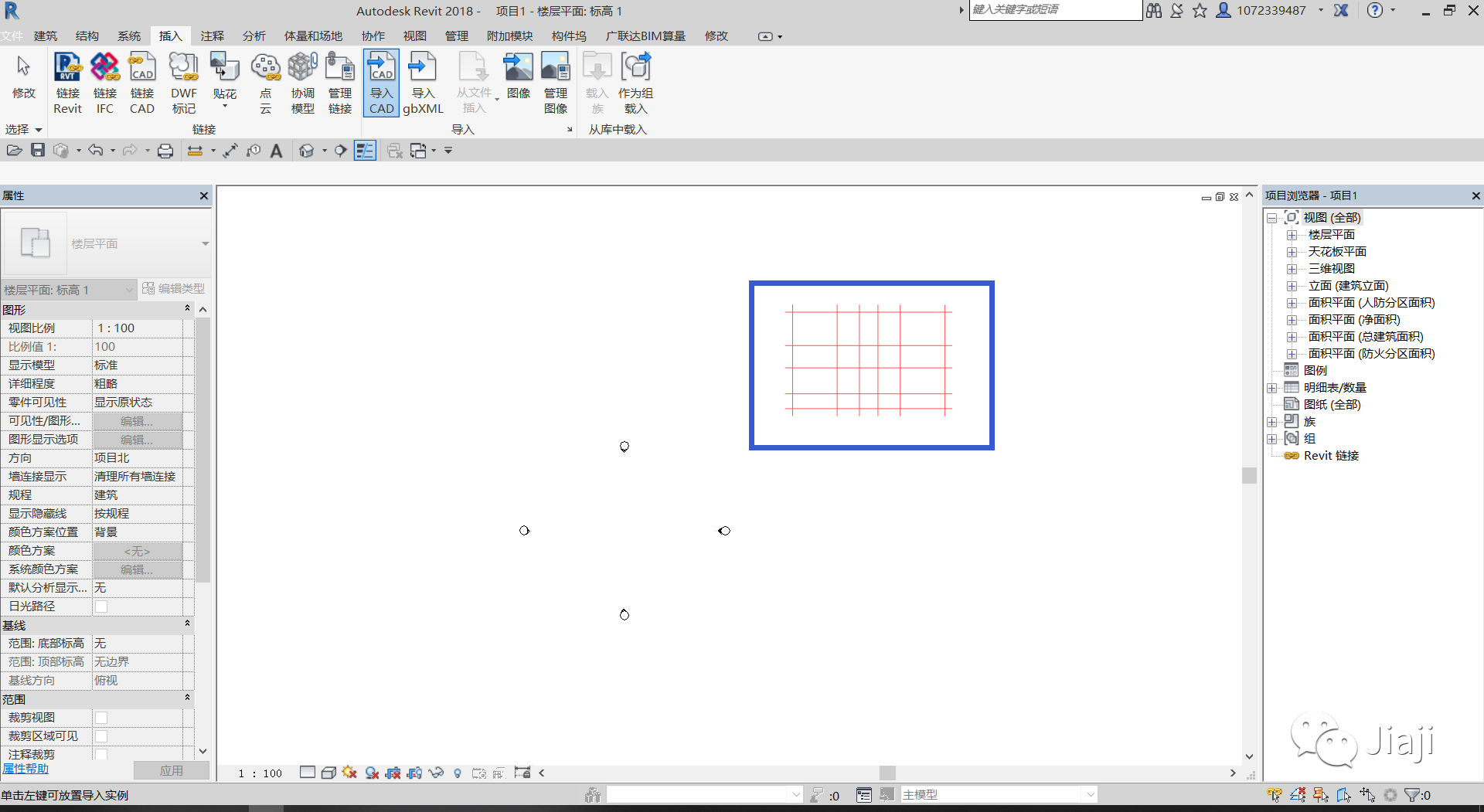Open the 管理 ribbon tab

tap(457, 36)
